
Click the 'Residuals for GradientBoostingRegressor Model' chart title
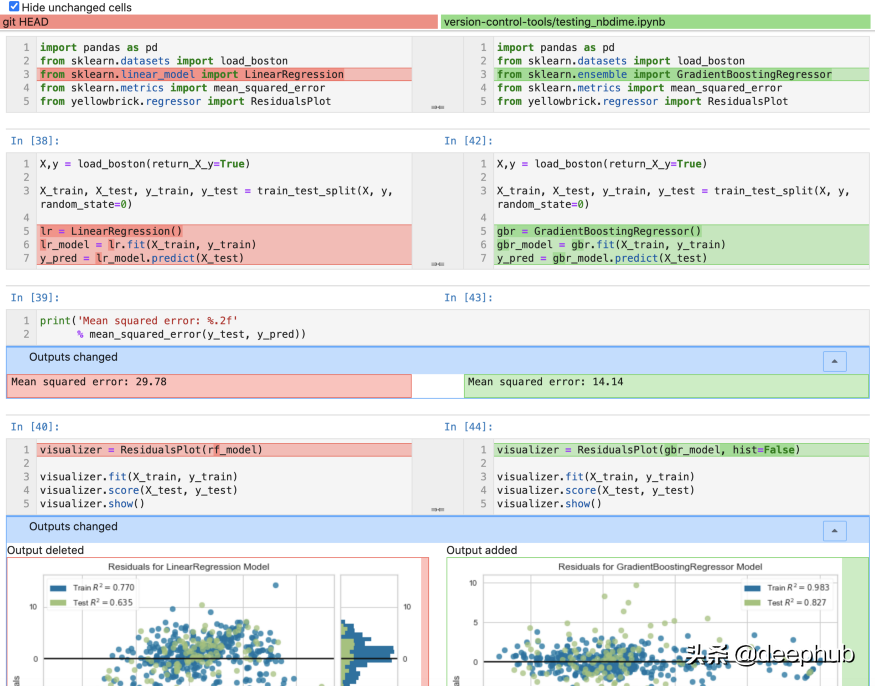click(660, 567)
